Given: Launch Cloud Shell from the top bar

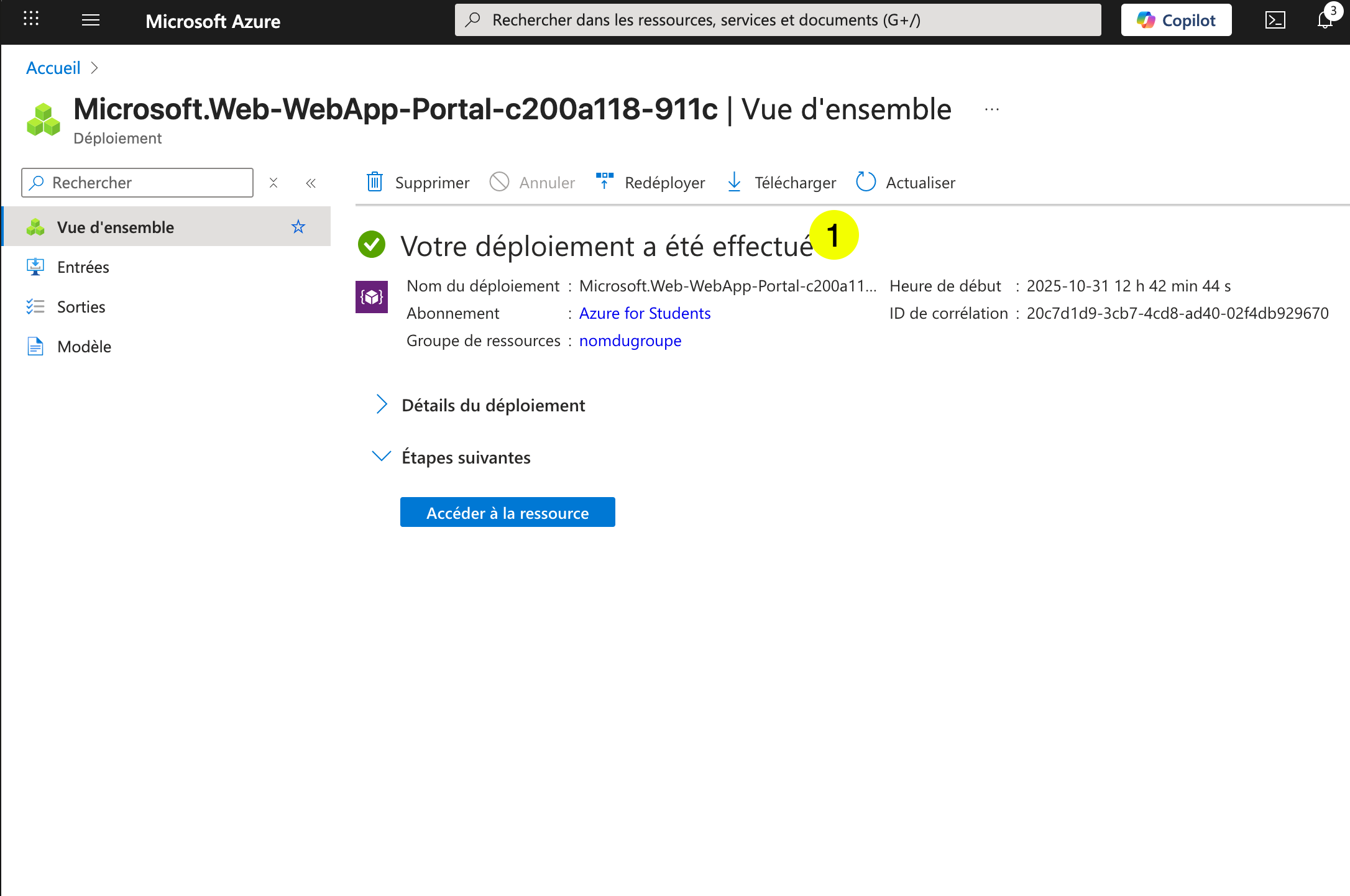Looking at the screenshot, I should pyautogui.click(x=1276, y=19).
